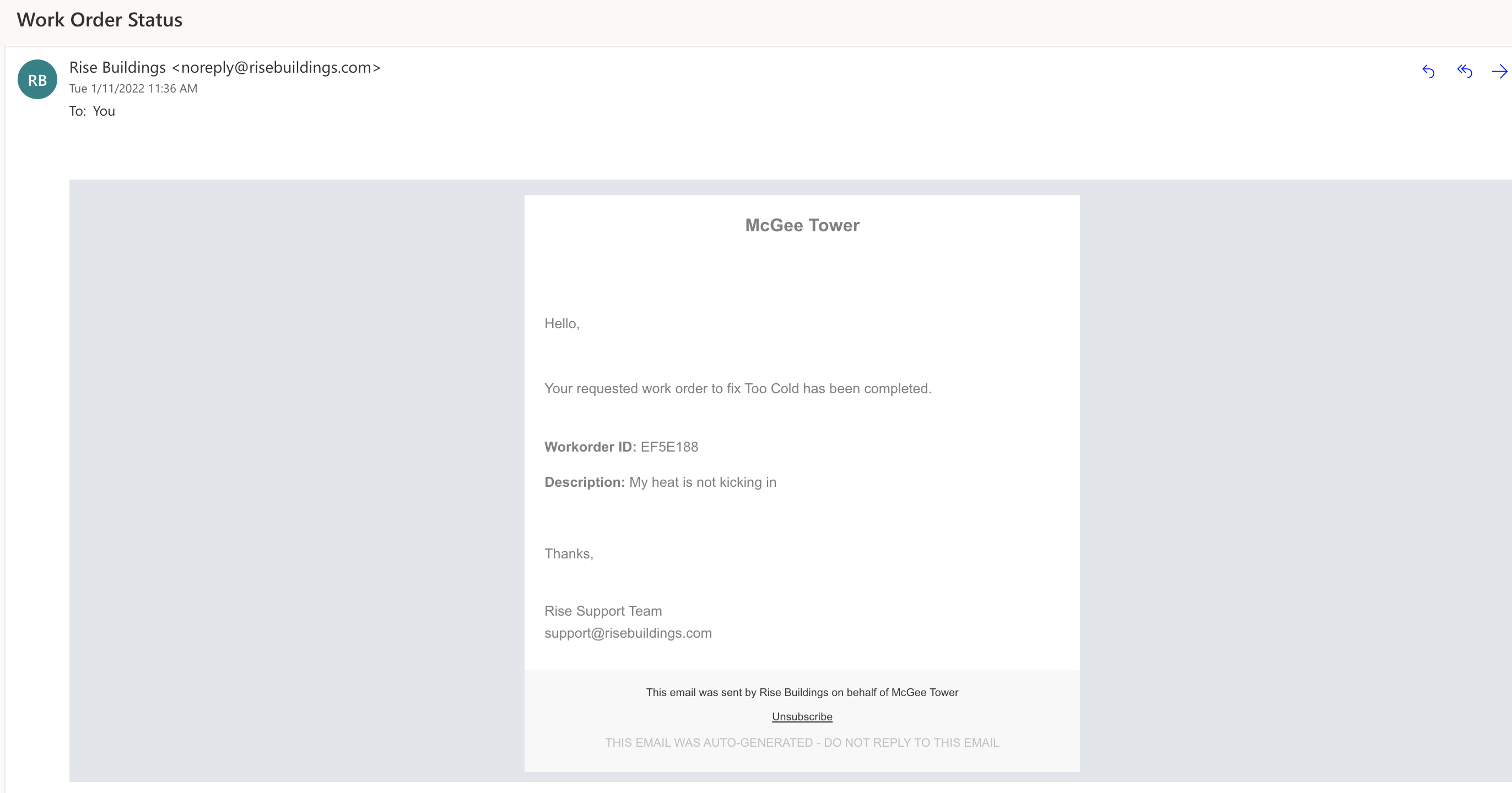
Task: Click the McGee Tower heading
Action: [802, 225]
